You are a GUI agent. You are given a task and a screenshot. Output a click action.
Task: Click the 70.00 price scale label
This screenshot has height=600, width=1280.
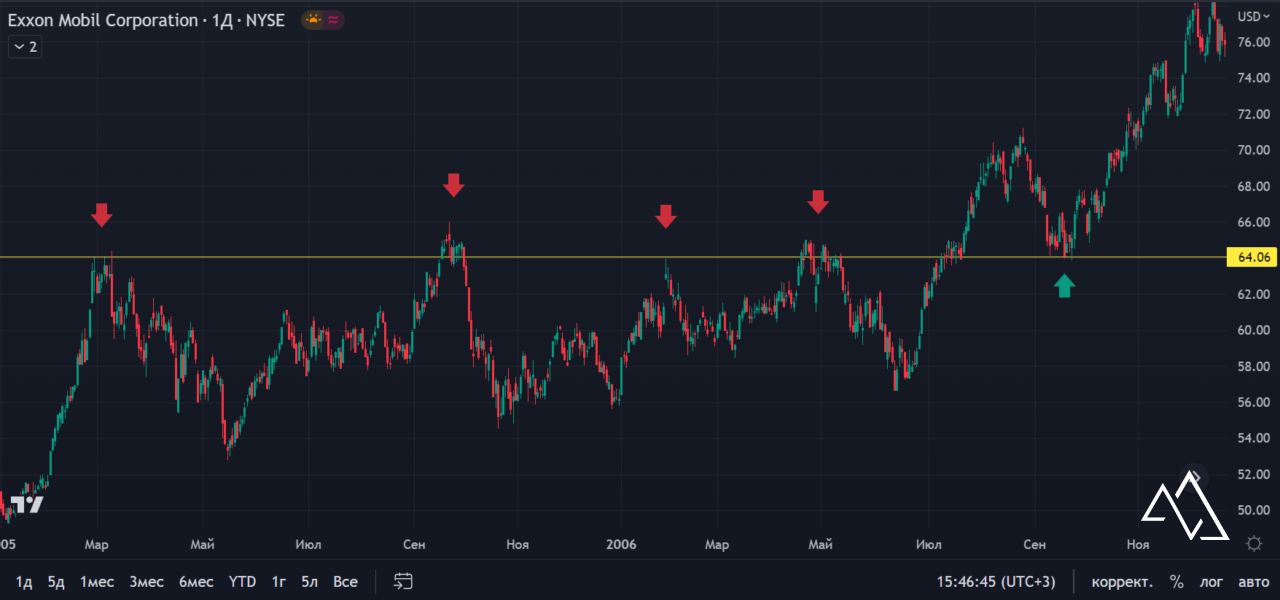1254,150
